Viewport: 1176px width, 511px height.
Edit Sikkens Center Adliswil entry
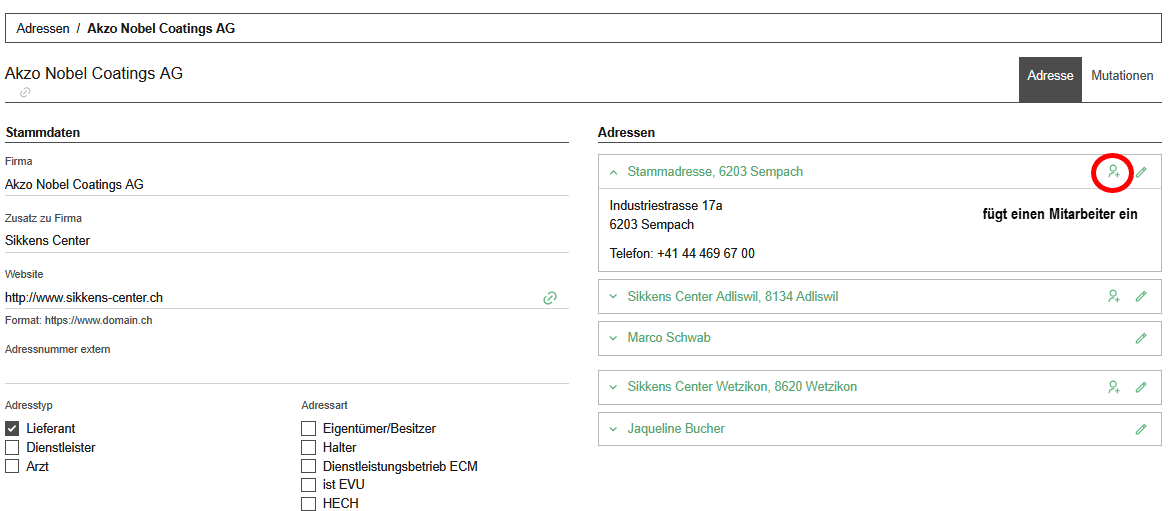pos(1141,296)
